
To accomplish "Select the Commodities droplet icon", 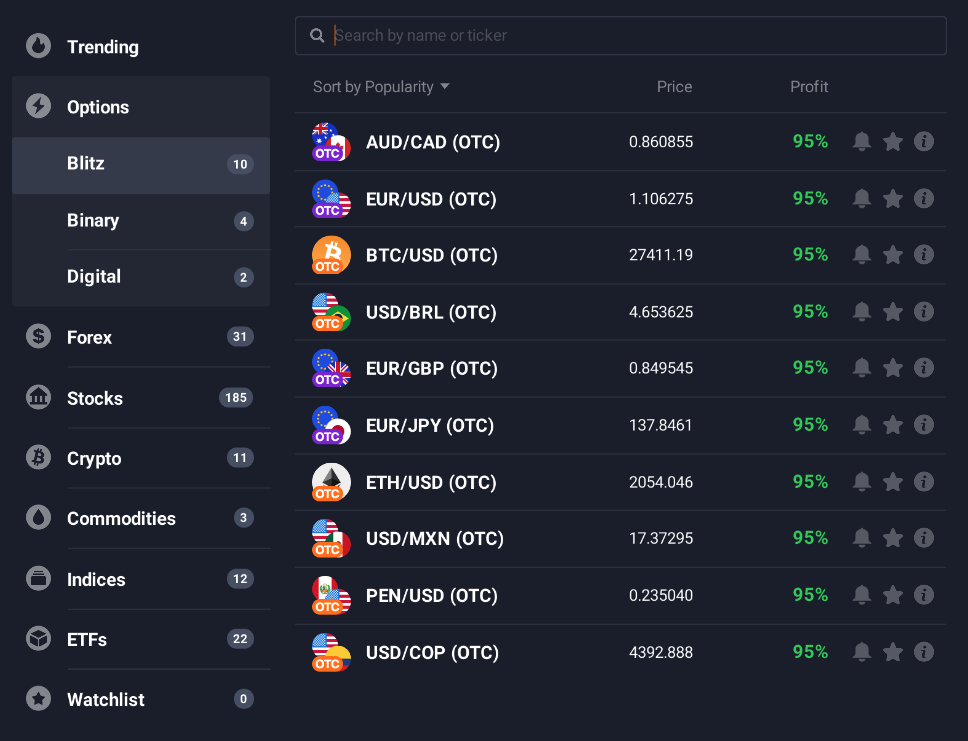I will (38, 518).
